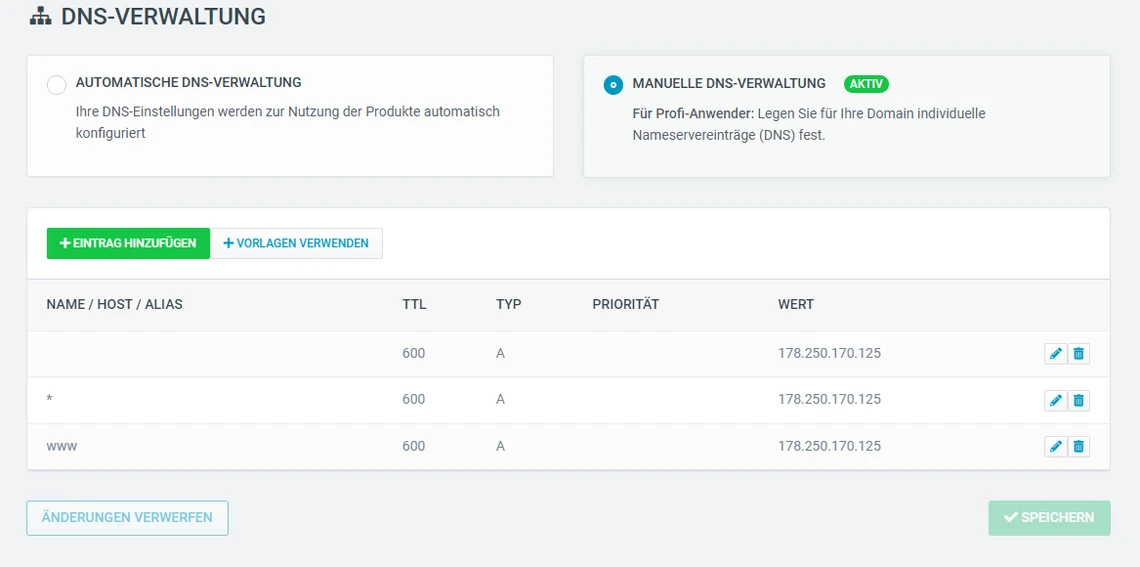
Task: Delete the wildcard * A record
Action: point(1078,400)
